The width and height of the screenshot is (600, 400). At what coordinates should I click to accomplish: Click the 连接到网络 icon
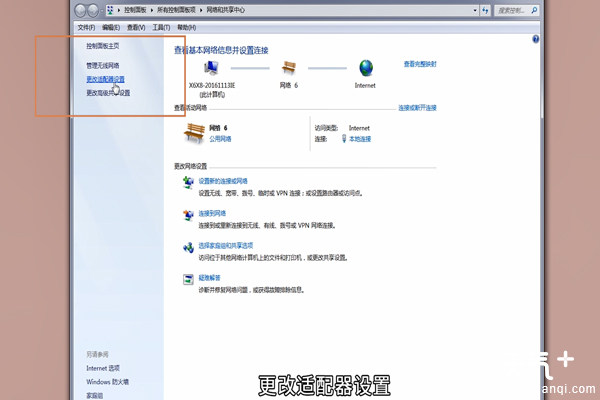coord(188,216)
